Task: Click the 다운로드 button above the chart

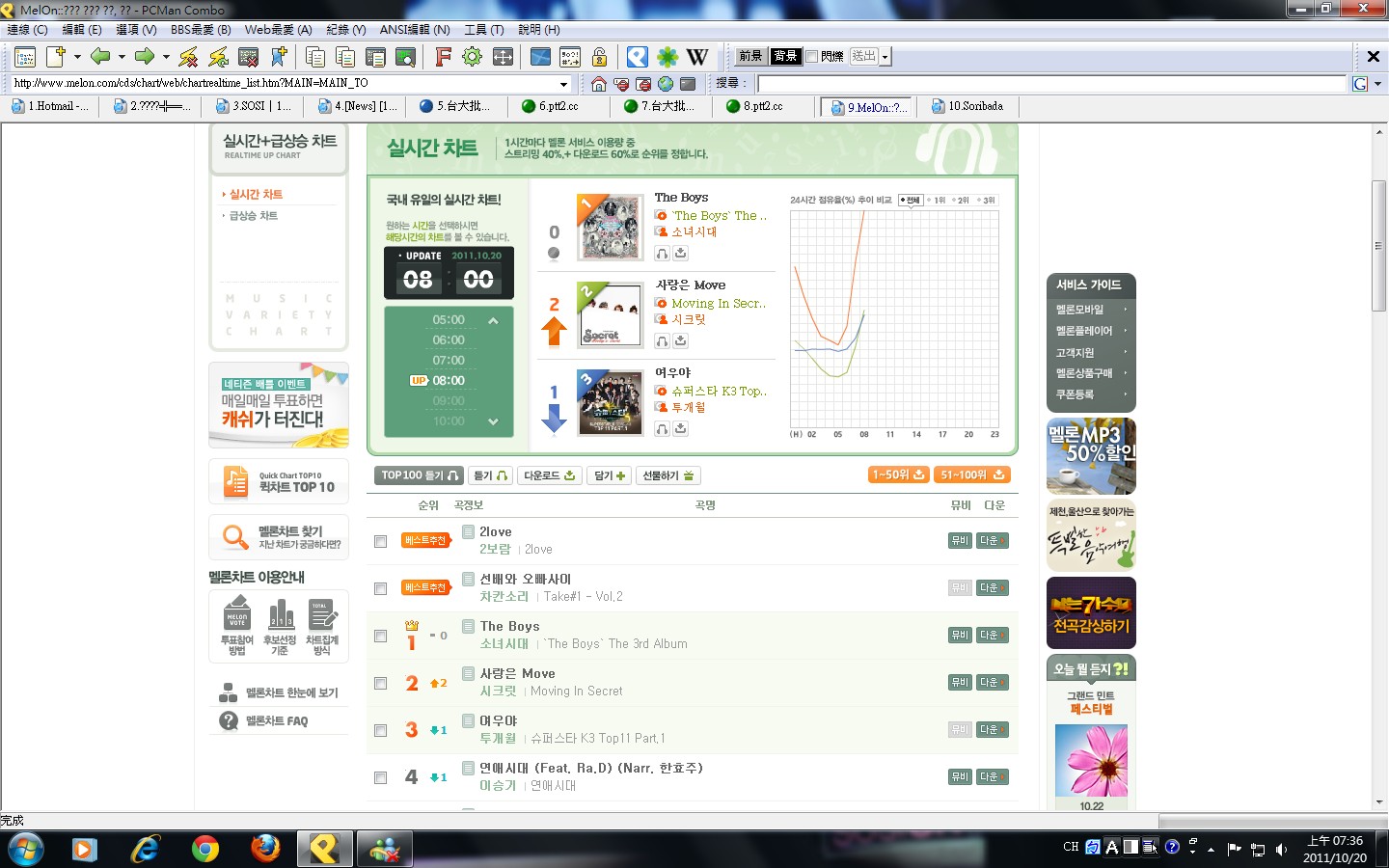Action: tap(549, 475)
